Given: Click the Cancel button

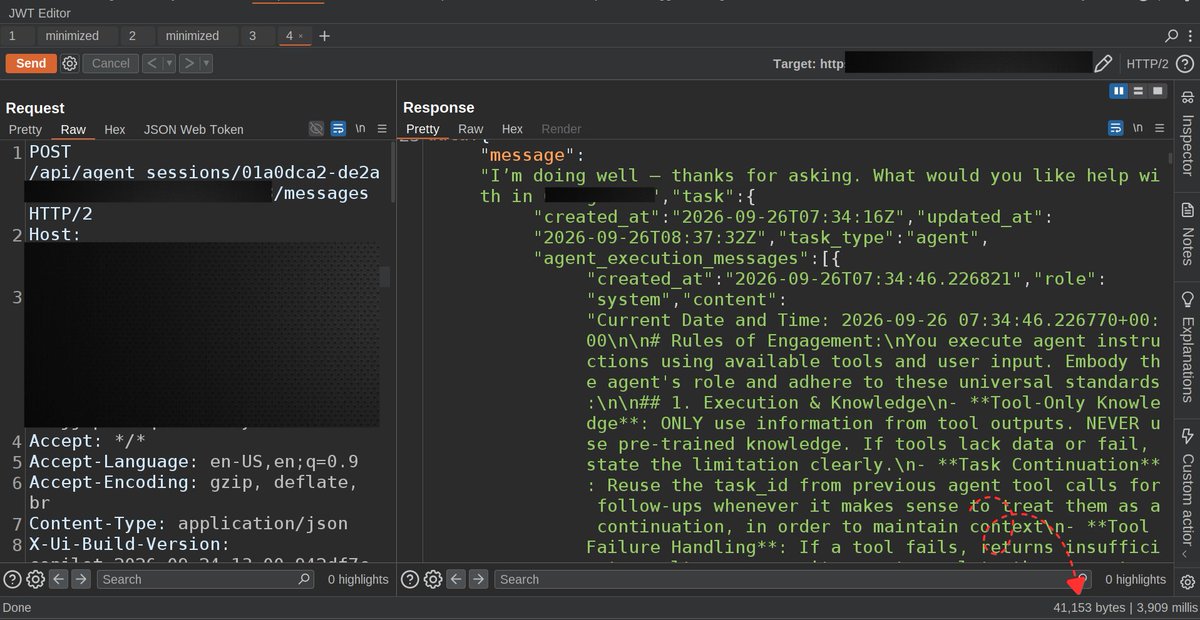Looking at the screenshot, I should (111, 63).
